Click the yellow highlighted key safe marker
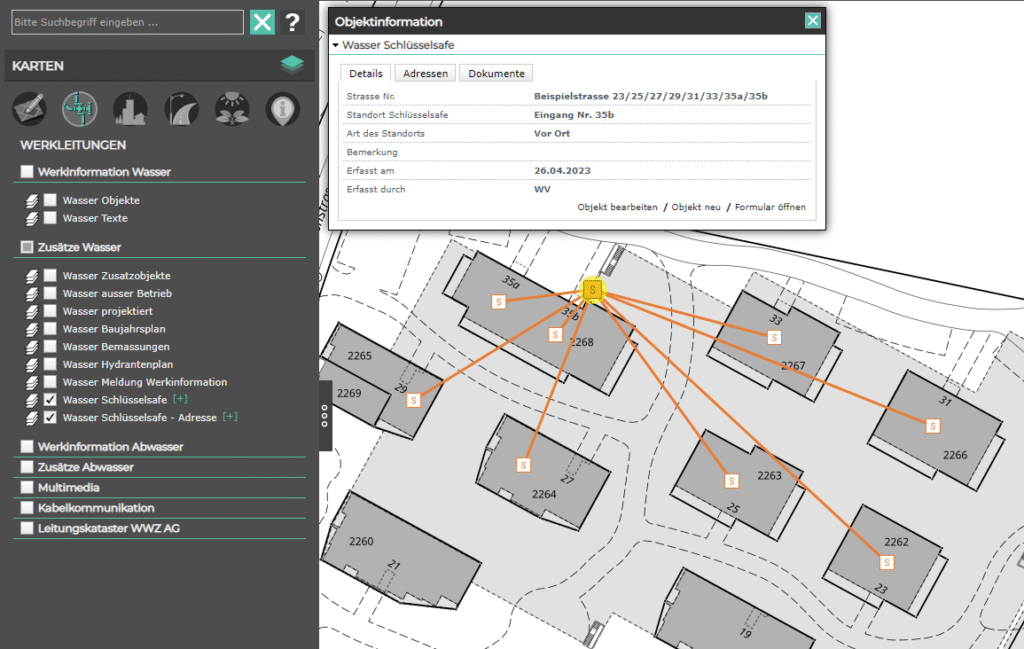Viewport: 1024px width, 649px height. pos(593,289)
